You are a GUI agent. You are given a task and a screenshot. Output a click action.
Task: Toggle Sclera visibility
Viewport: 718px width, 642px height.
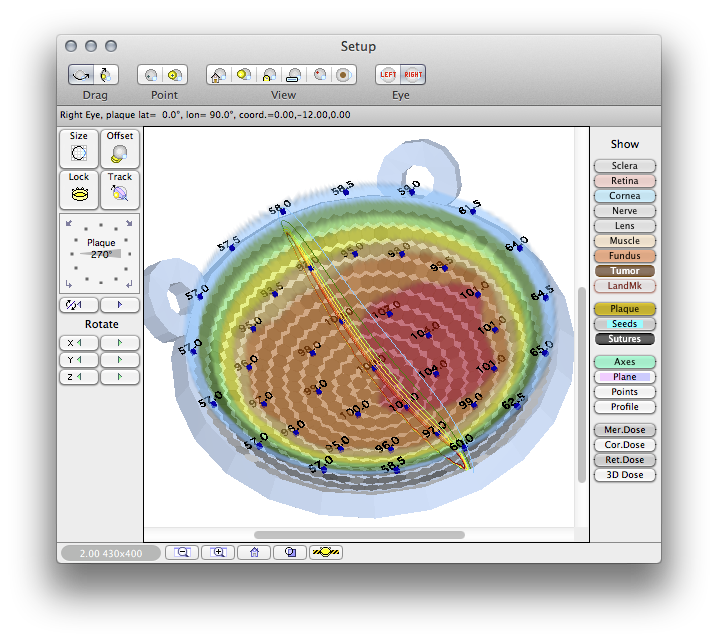click(624, 166)
